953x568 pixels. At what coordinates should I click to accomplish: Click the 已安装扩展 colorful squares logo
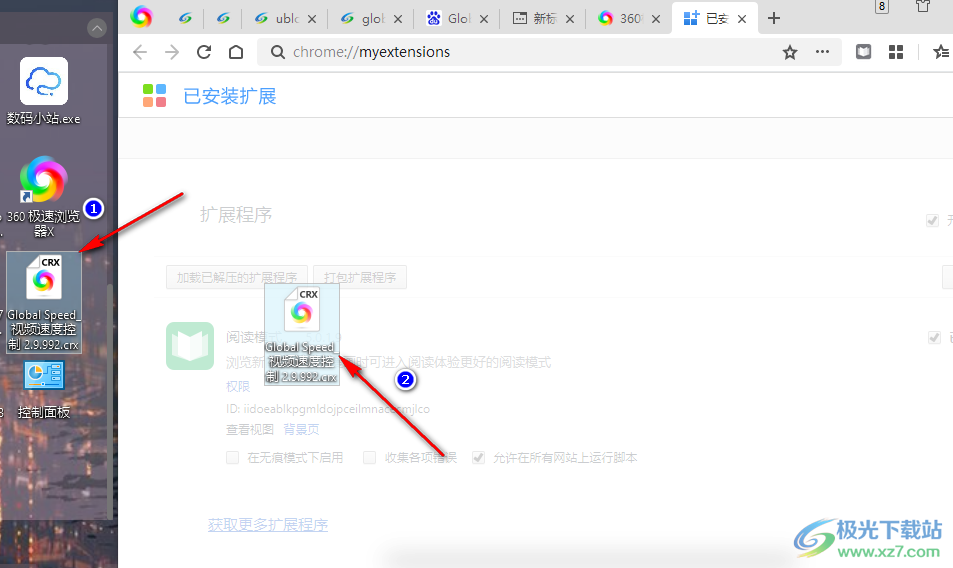point(154,95)
